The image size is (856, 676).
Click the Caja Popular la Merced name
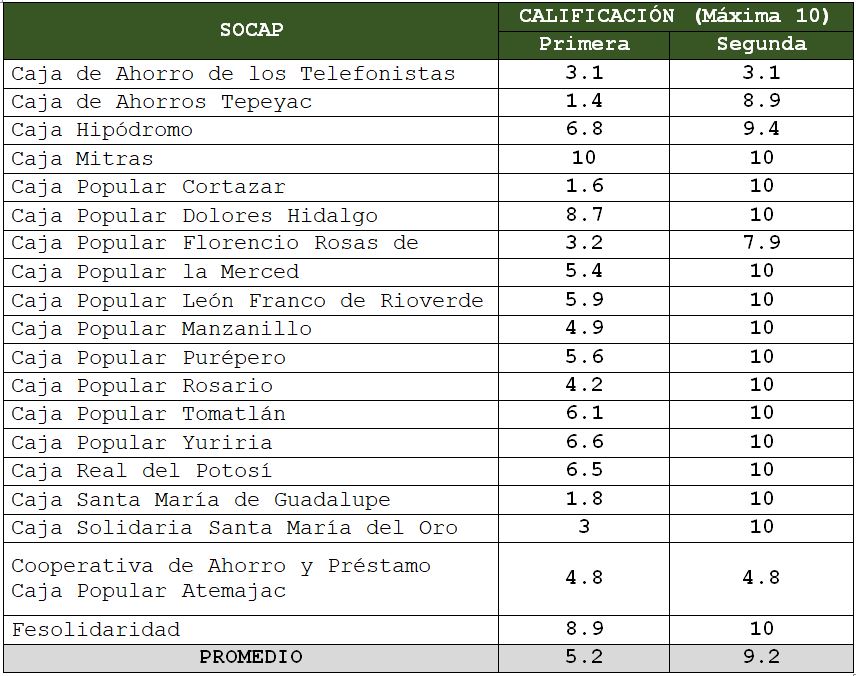(155, 271)
